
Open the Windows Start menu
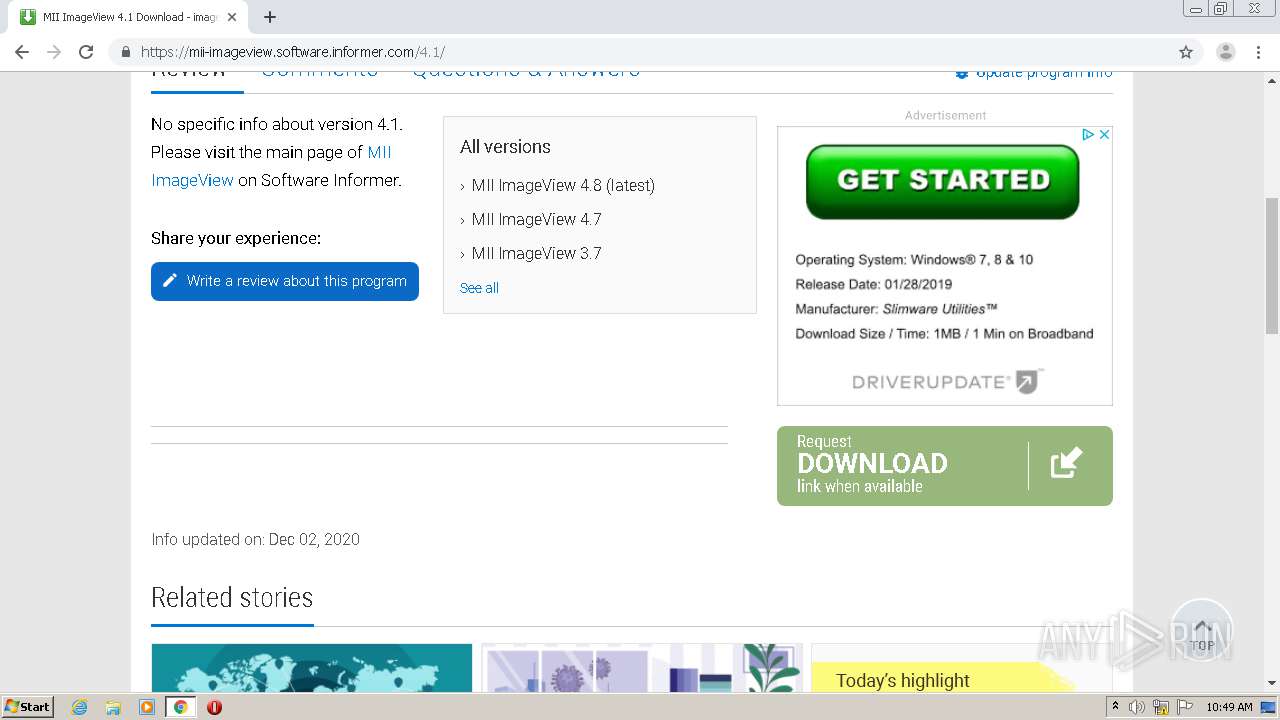tap(28, 706)
